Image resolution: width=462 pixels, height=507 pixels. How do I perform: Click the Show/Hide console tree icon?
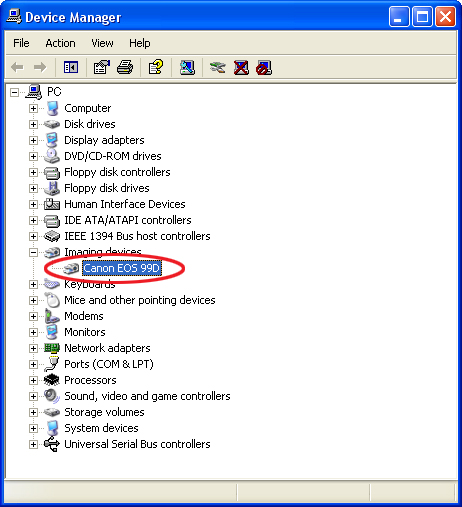(x=71, y=67)
